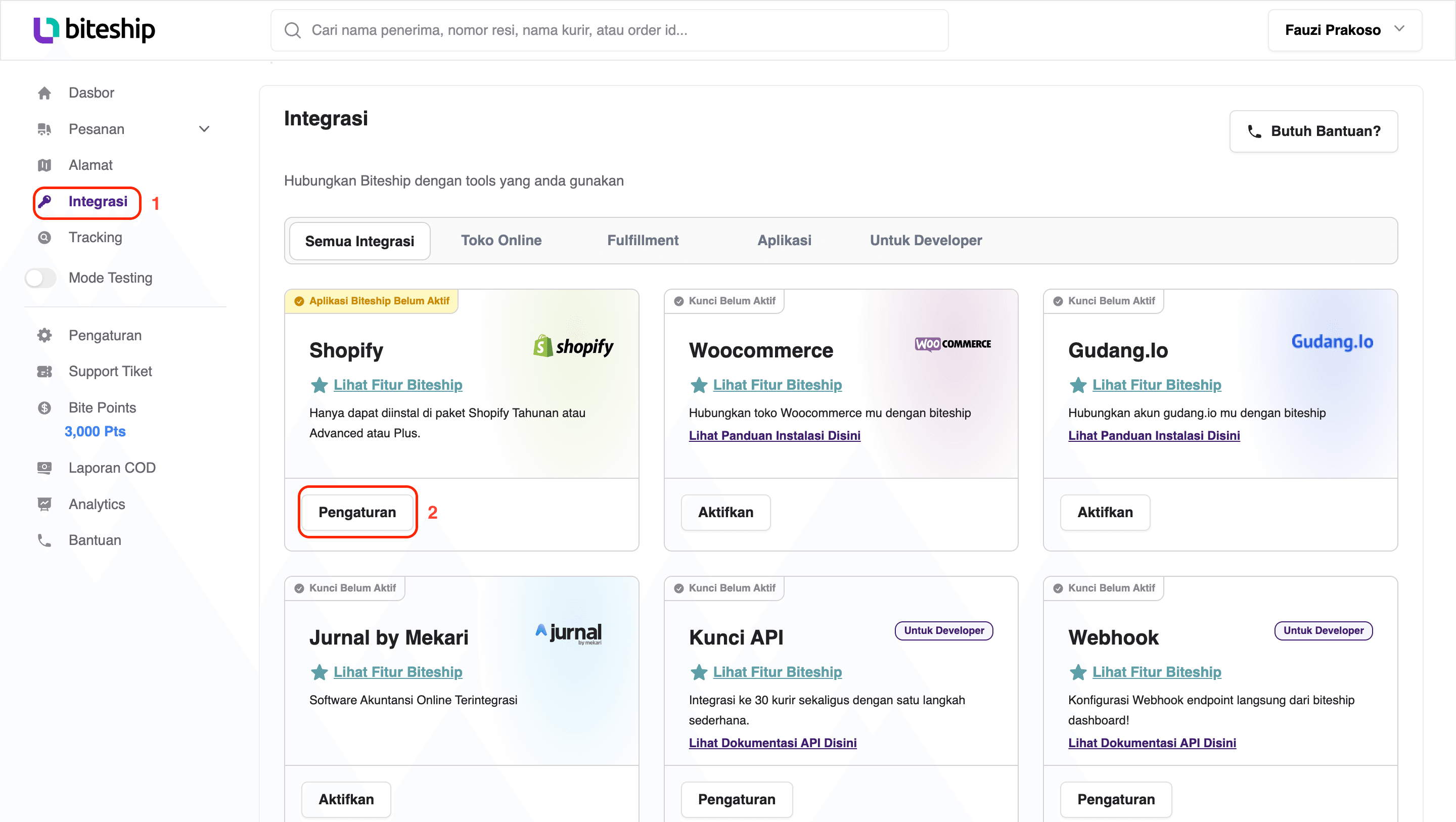The width and height of the screenshot is (1456, 822).
Task: Click the search order input field
Action: [x=609, y=30]
